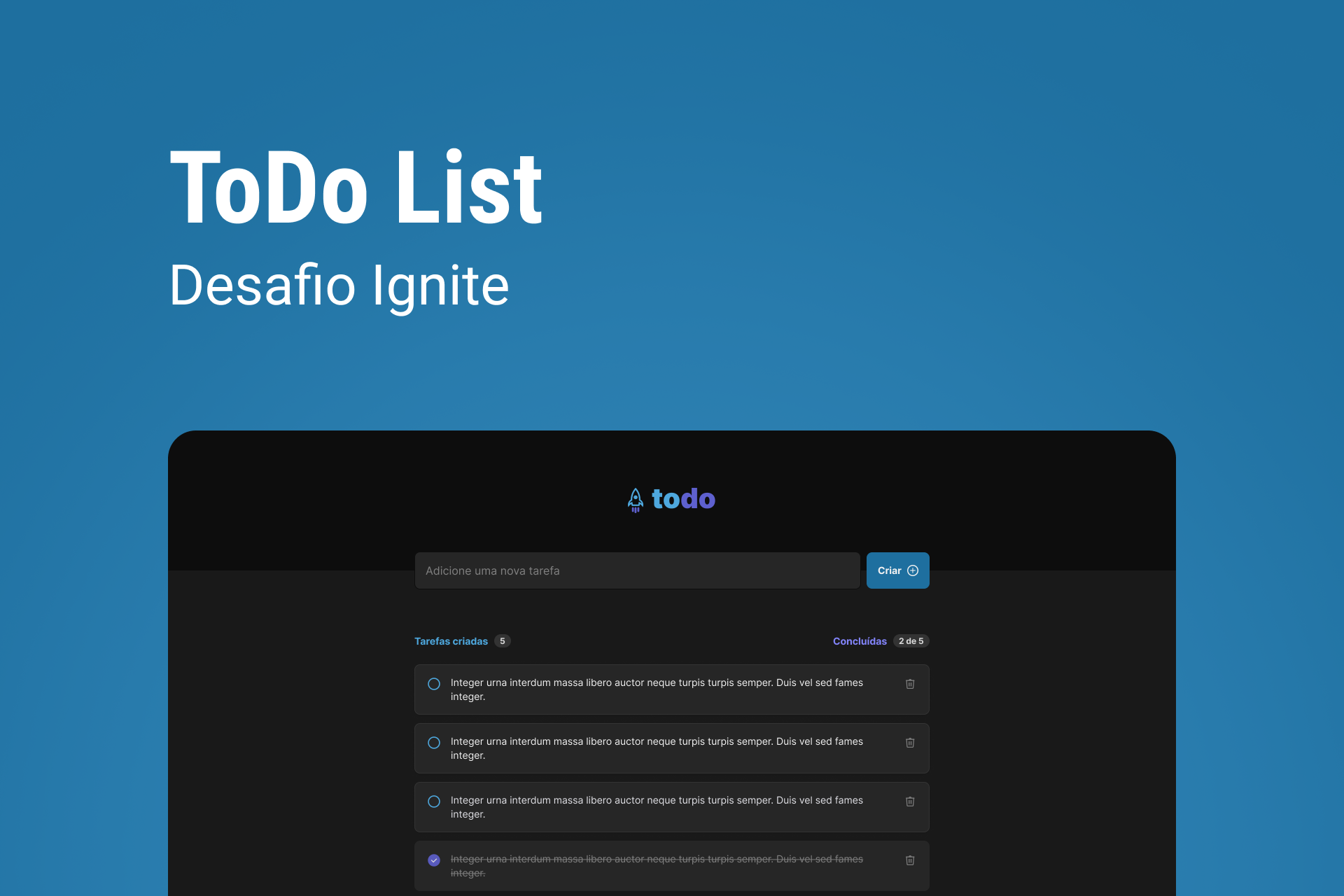The image size is (1344, 896).
Task: Click the trash icon on the second task
Action: [910, 743]
